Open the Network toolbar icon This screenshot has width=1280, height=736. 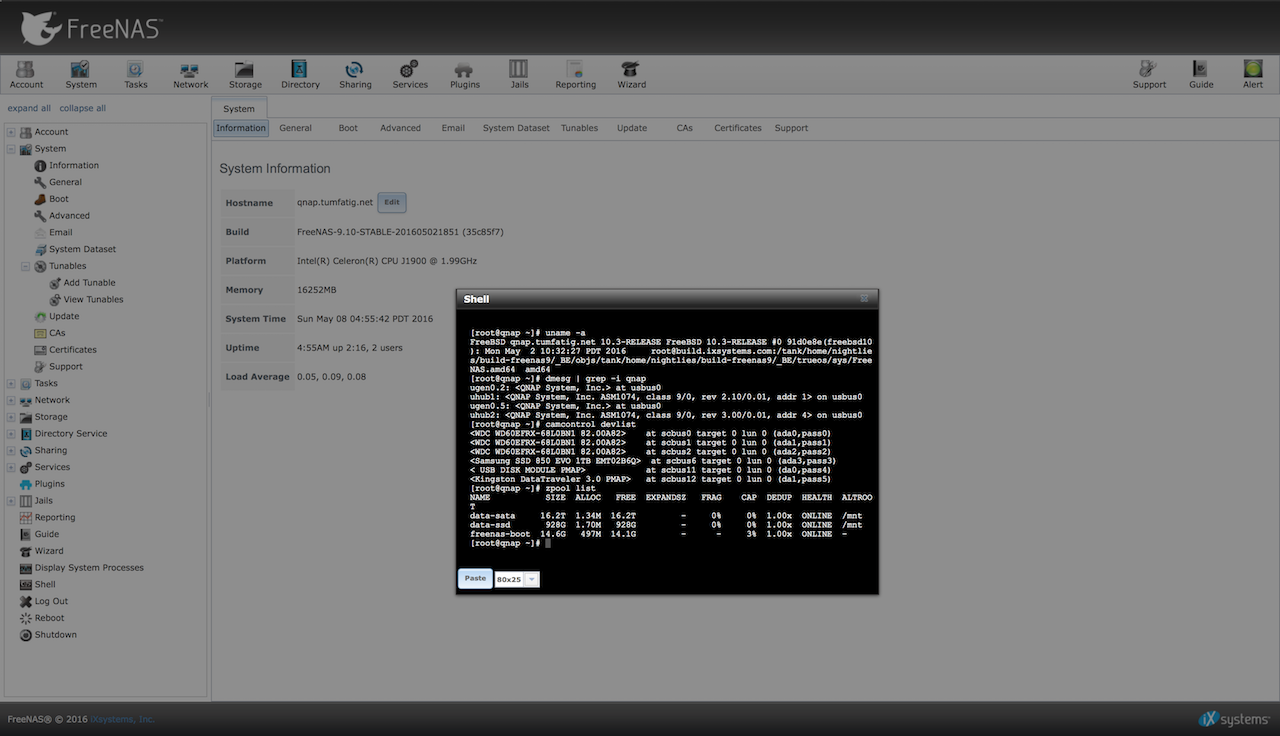point(190,75)
